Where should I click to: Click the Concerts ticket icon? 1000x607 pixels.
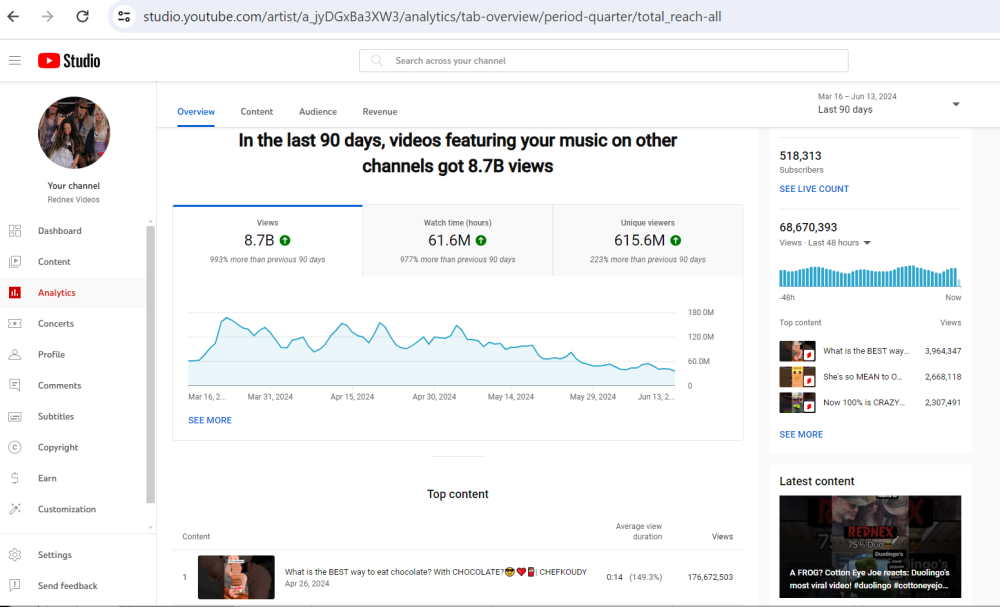[x=15, y=323]
